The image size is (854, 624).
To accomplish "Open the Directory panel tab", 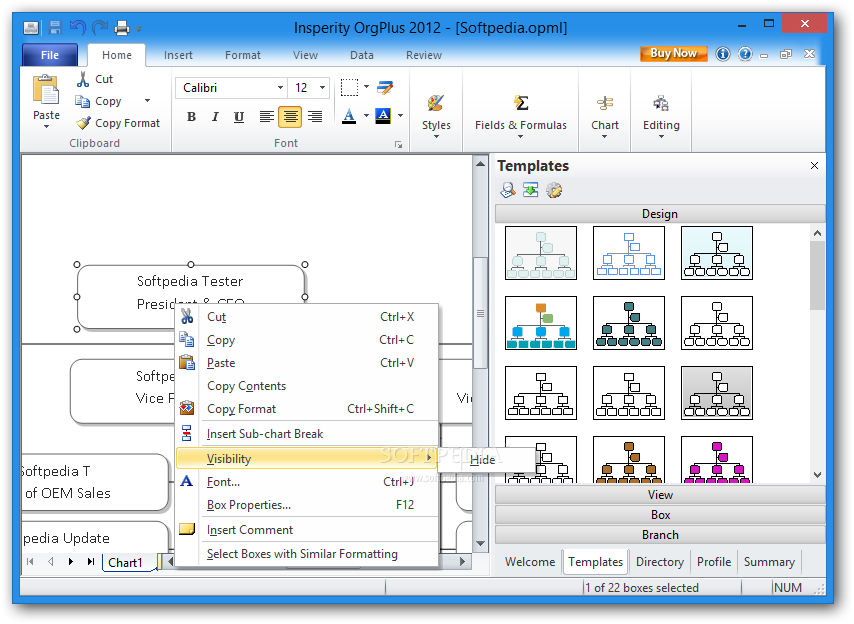I will [x=659, y=562].
